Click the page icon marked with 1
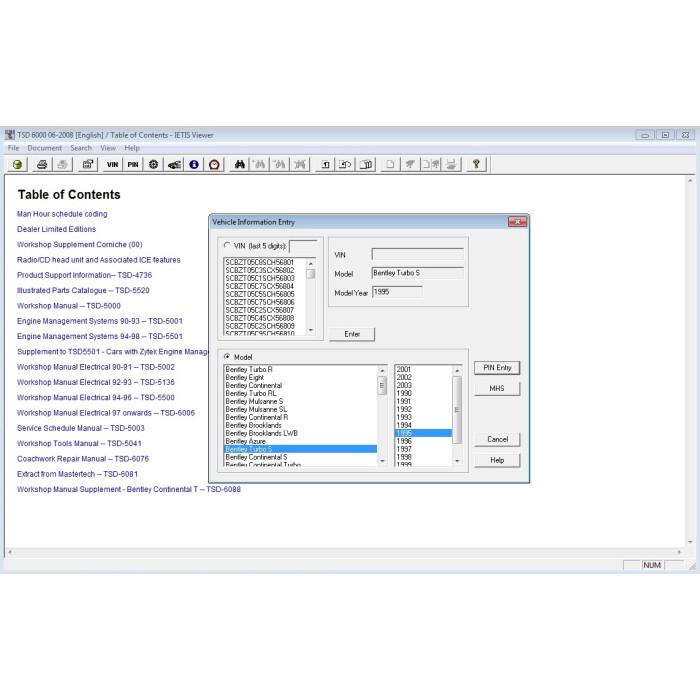This screenshot has height=700, width=700. tap(325, 165)
